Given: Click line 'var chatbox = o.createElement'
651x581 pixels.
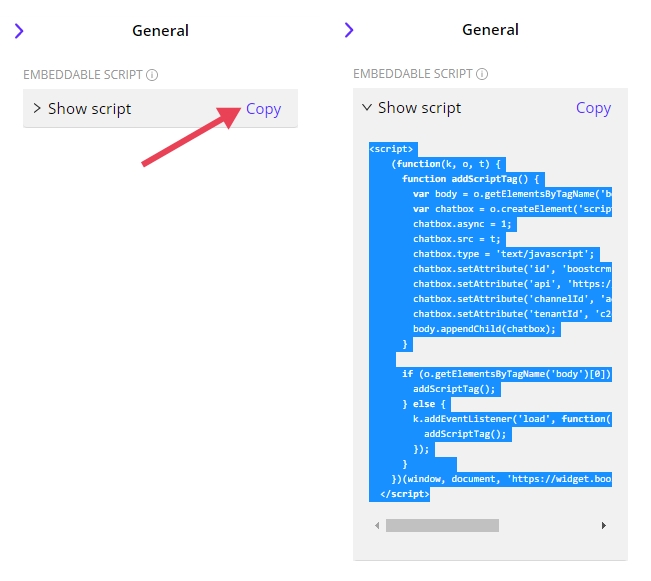Looking at the screenshot, I should click(512, 209).
